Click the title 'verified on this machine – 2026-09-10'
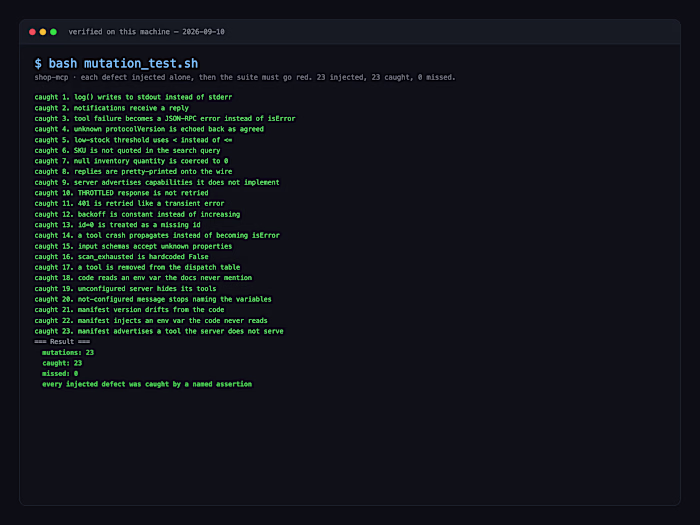This screenshot has width=700, height=525. pyautogui.click(x=146, y=32)
